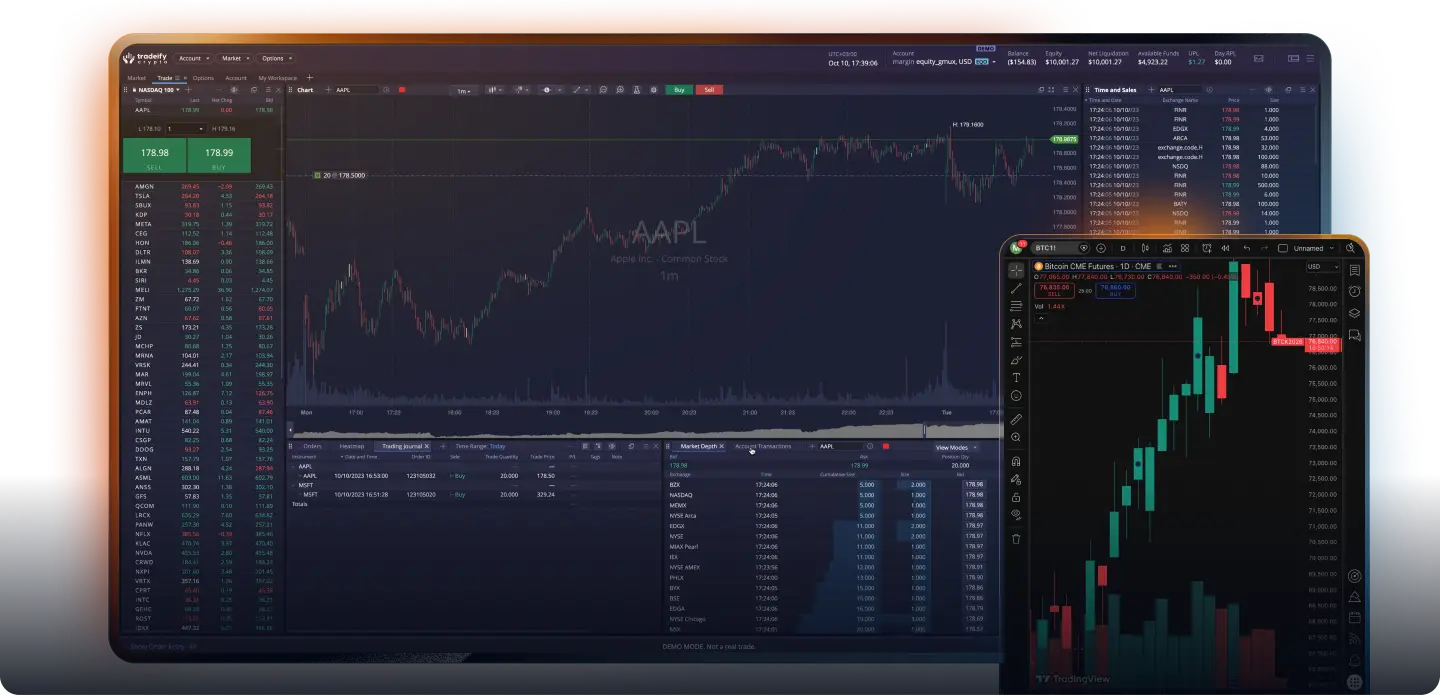Open the Options dropdown in the top bar
The width and height of the screenshot is (1440, 695).
(276, 59)
